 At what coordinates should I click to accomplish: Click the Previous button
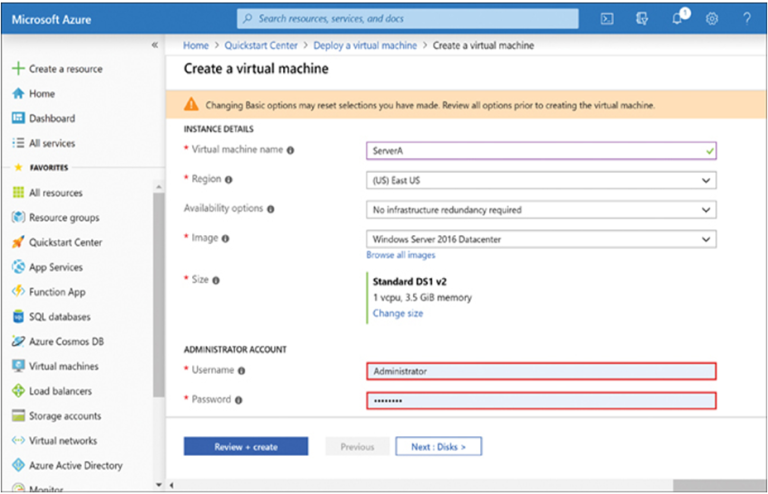(x=358, y=447)
